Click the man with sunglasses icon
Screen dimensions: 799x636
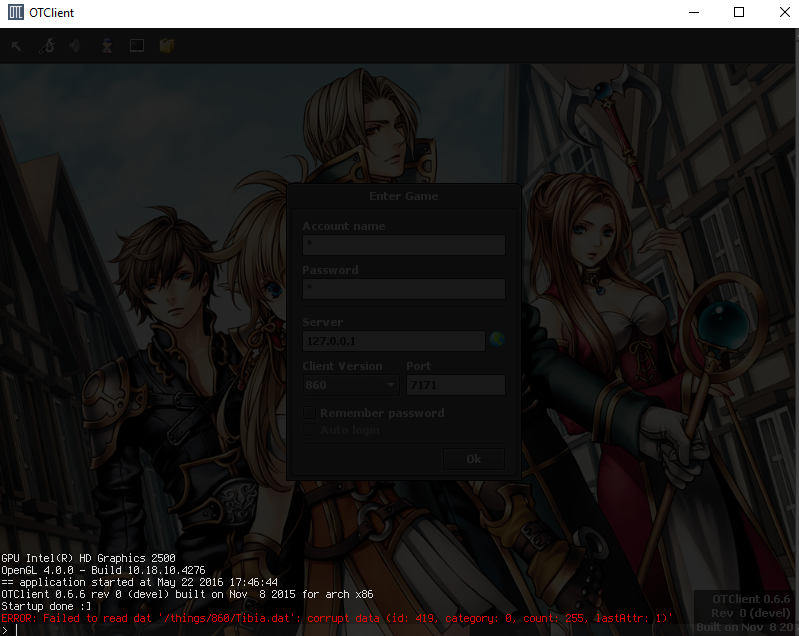[x=106, y=46]
